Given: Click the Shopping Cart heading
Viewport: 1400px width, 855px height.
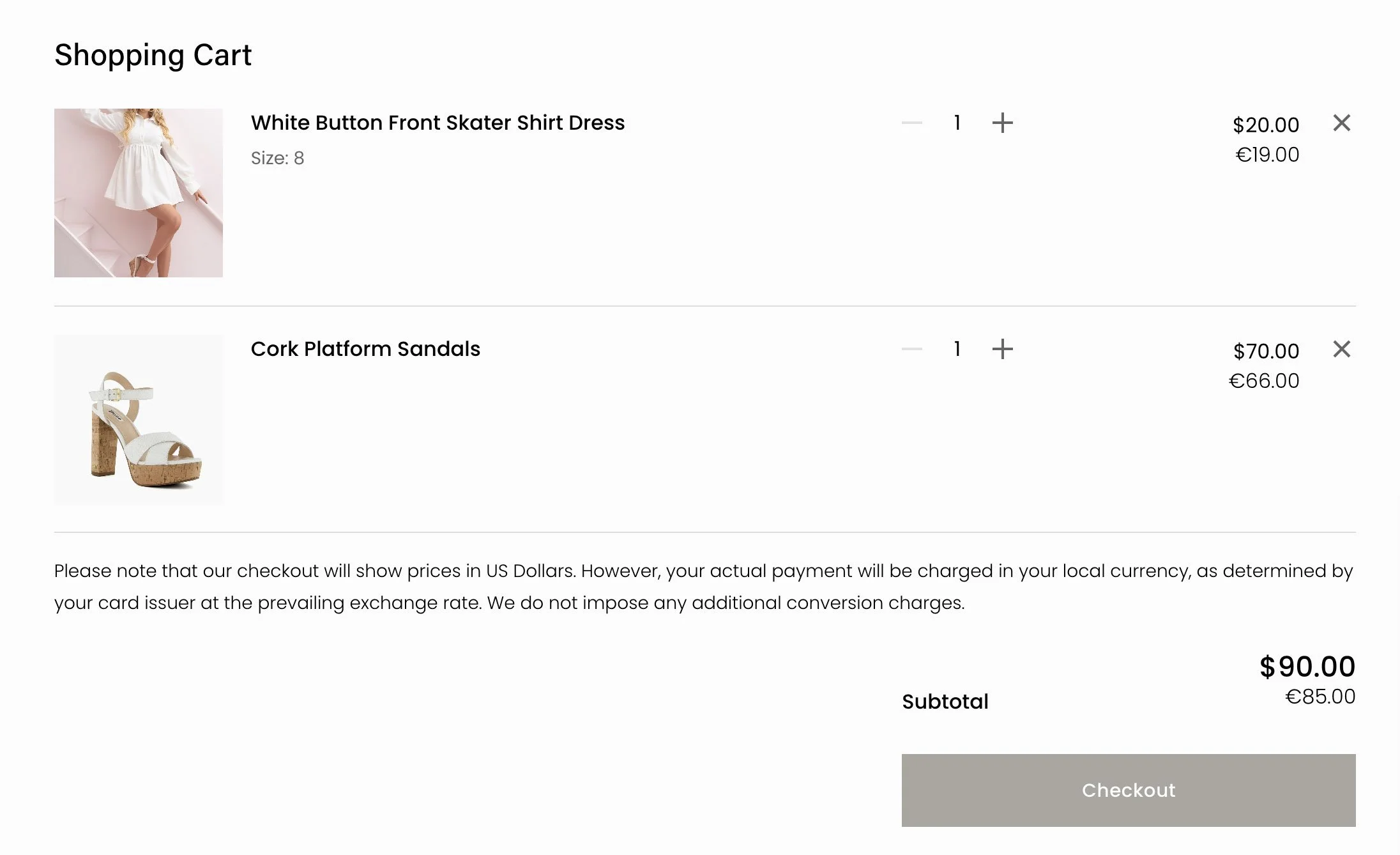Looking at the screenshot, I should pos(153,56).
